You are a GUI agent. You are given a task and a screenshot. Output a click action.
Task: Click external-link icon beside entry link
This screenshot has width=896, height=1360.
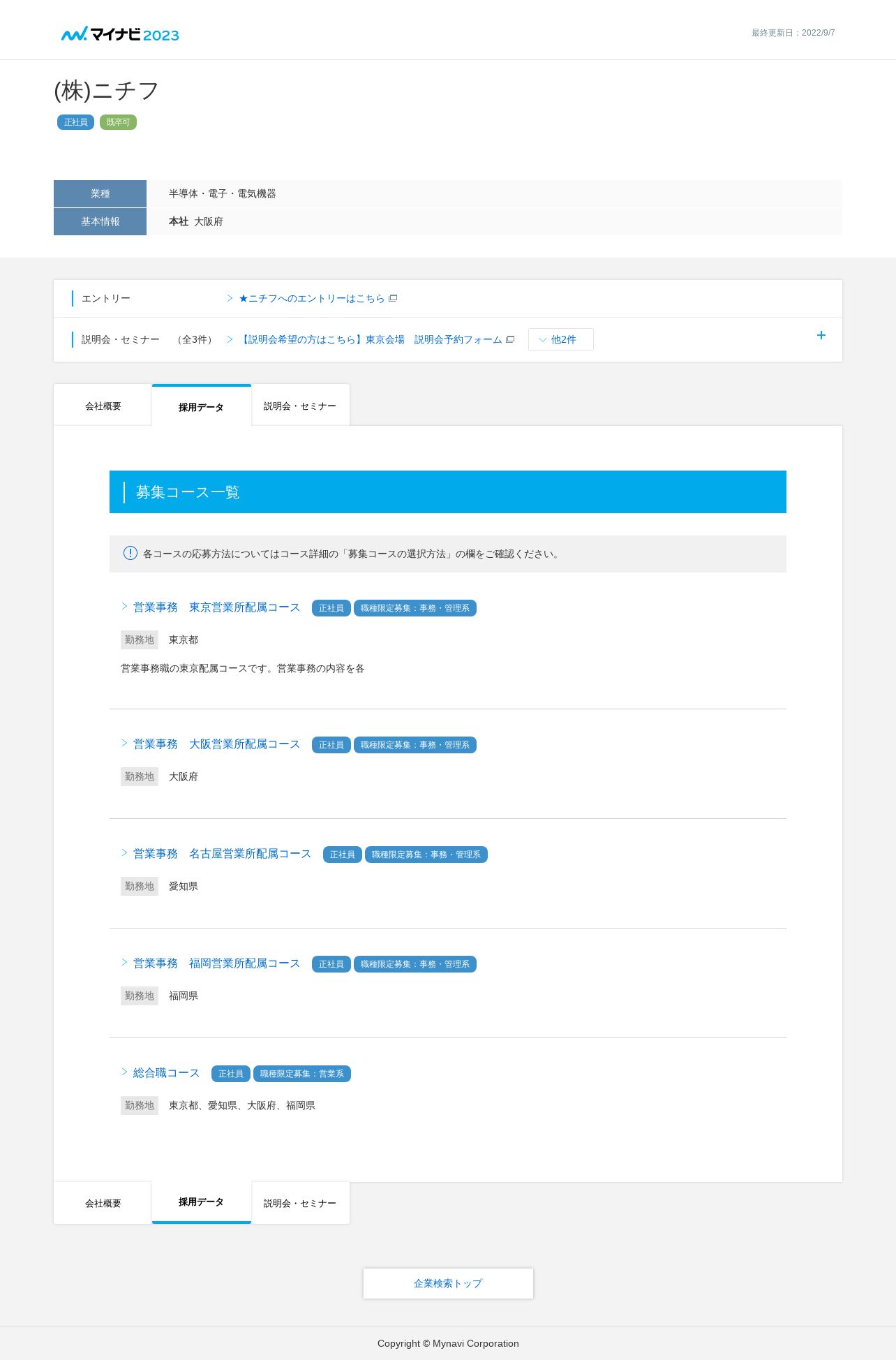[393, 298]
